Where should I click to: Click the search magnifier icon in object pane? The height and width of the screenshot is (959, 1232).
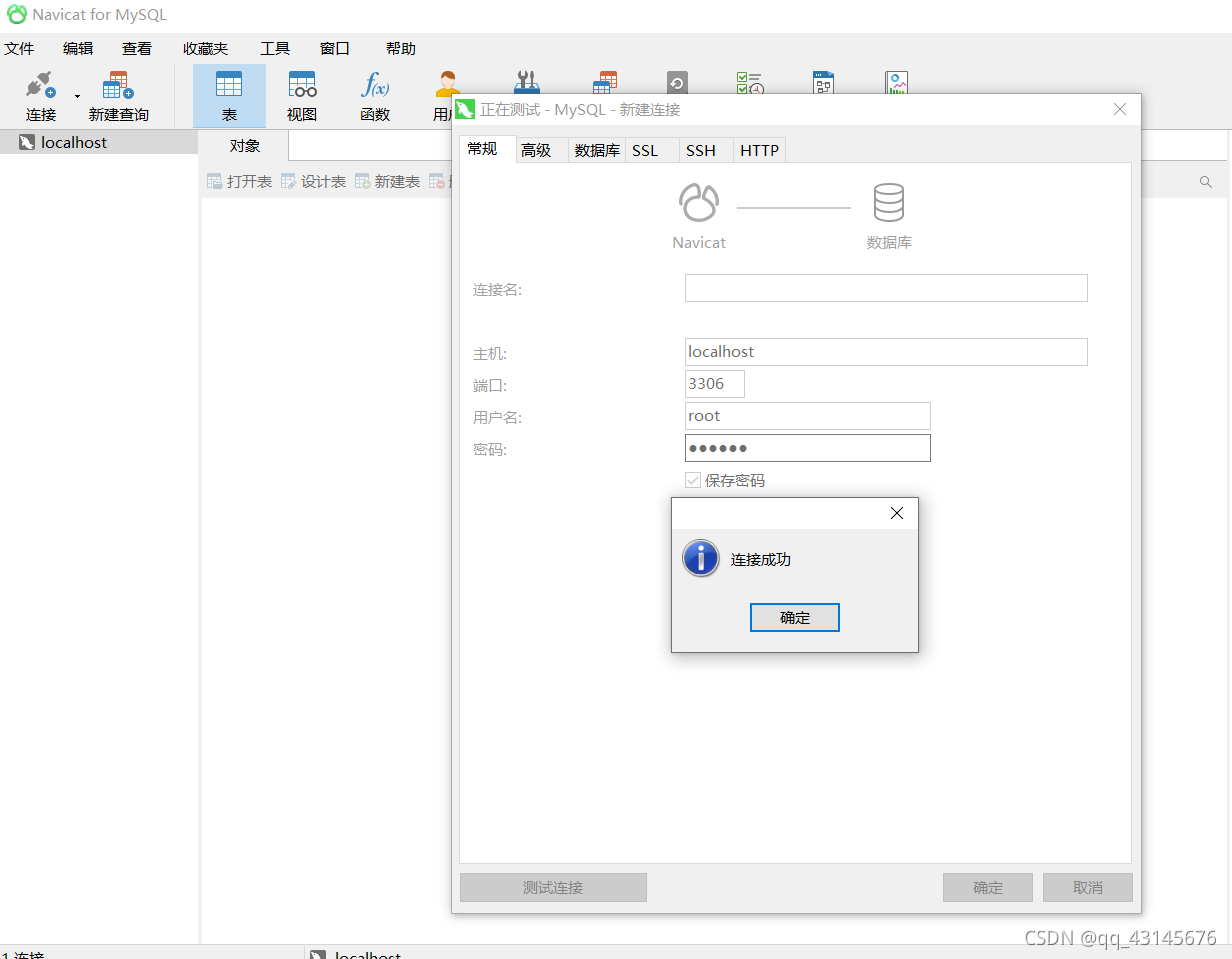point(1206,182)
